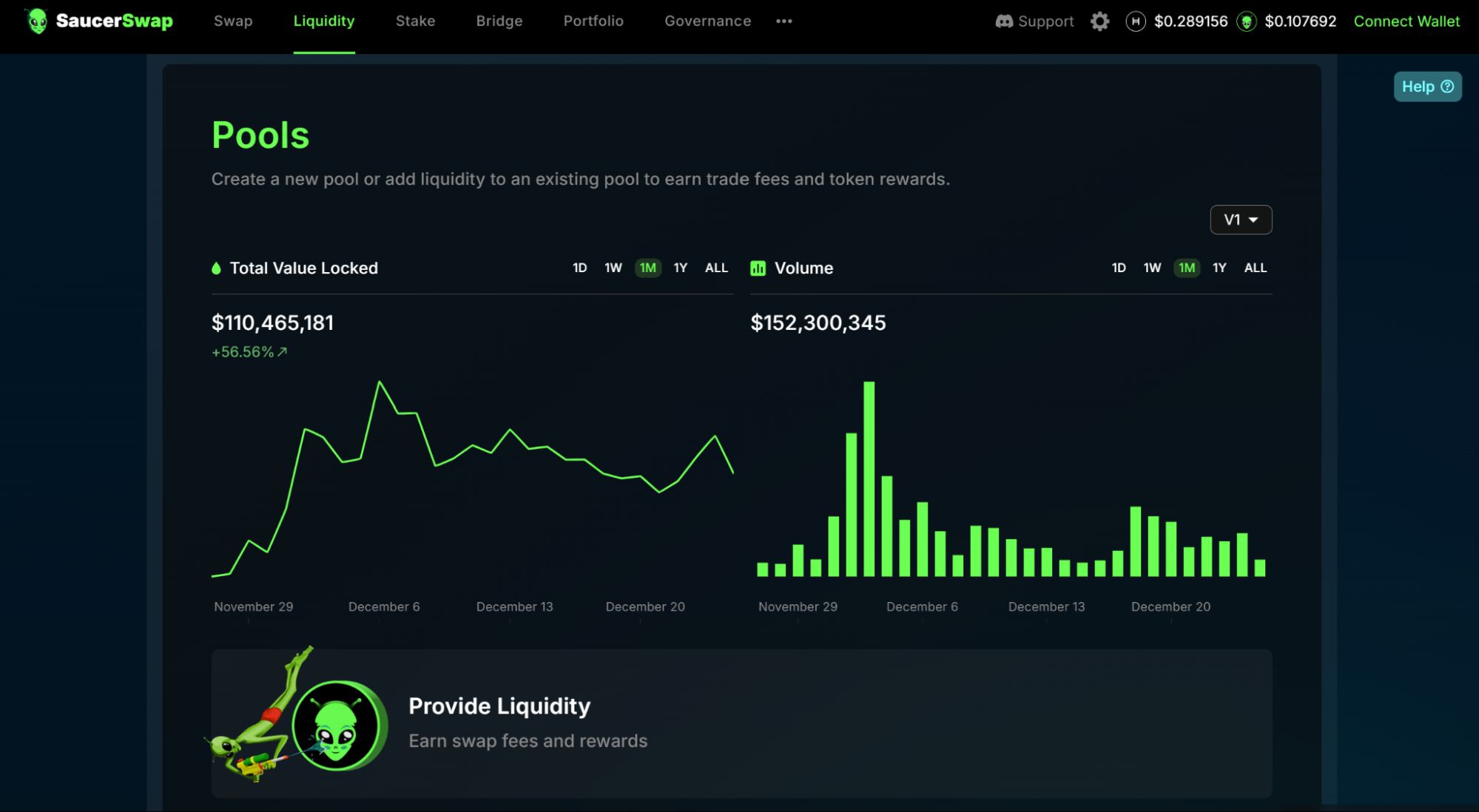Select 1D range for Total Value Locked
Screen dimensions: 1479x812
[579, 268]
